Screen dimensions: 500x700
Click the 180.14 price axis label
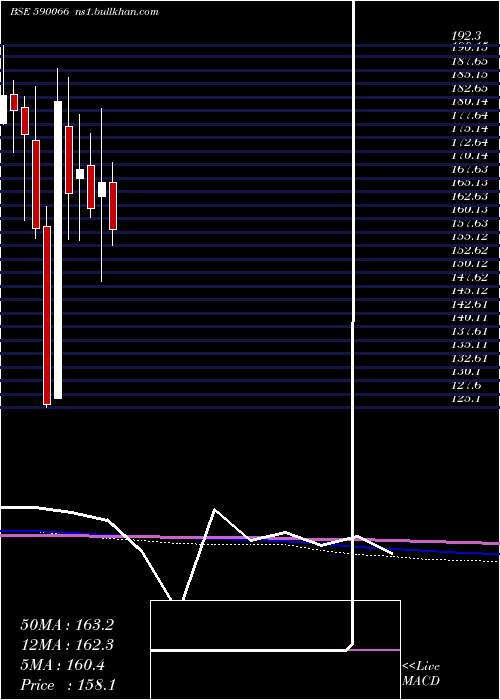[x=469, y=101]
